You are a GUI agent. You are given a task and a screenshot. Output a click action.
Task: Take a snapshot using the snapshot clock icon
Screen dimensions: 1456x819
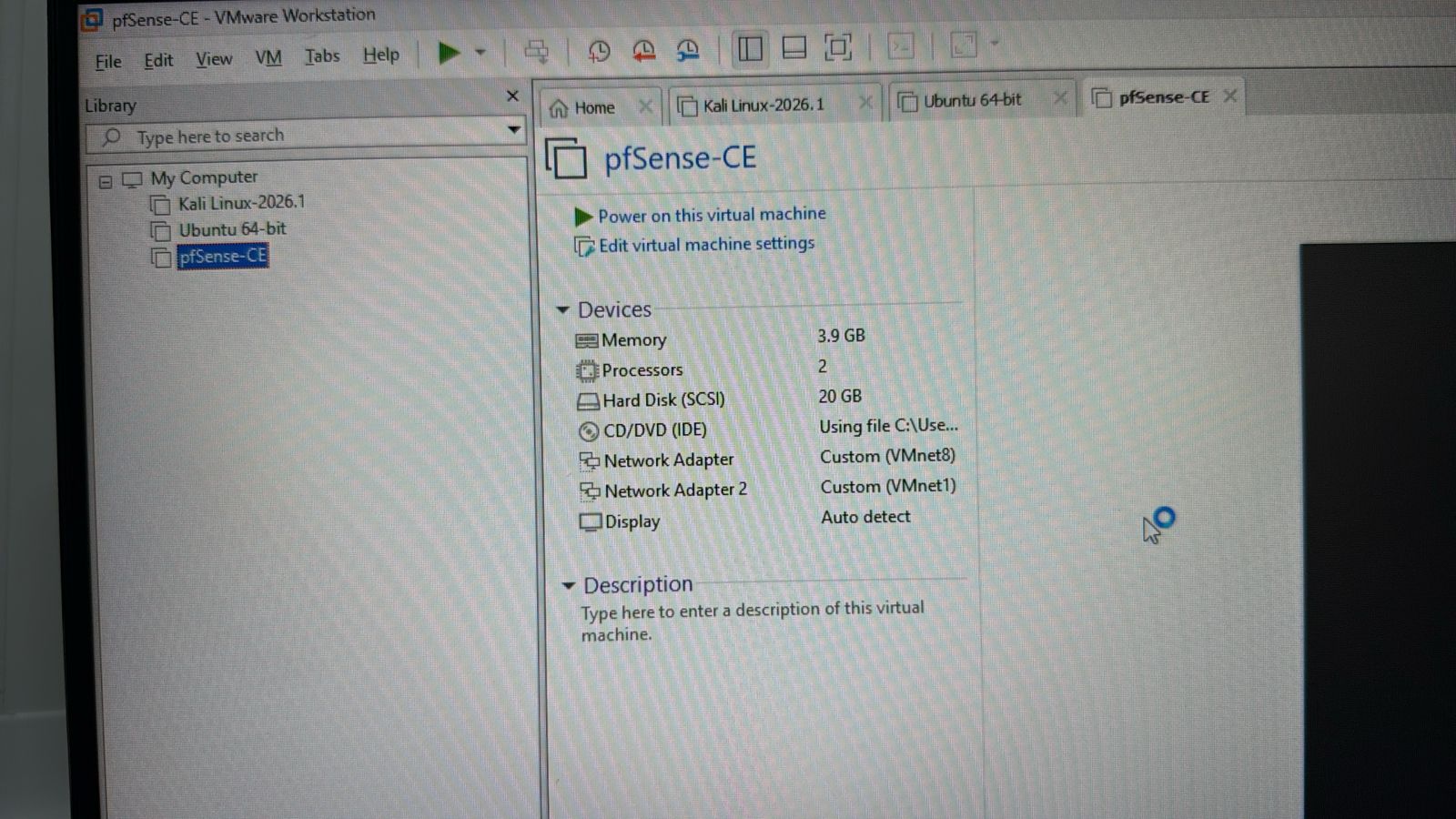point(599,51)
